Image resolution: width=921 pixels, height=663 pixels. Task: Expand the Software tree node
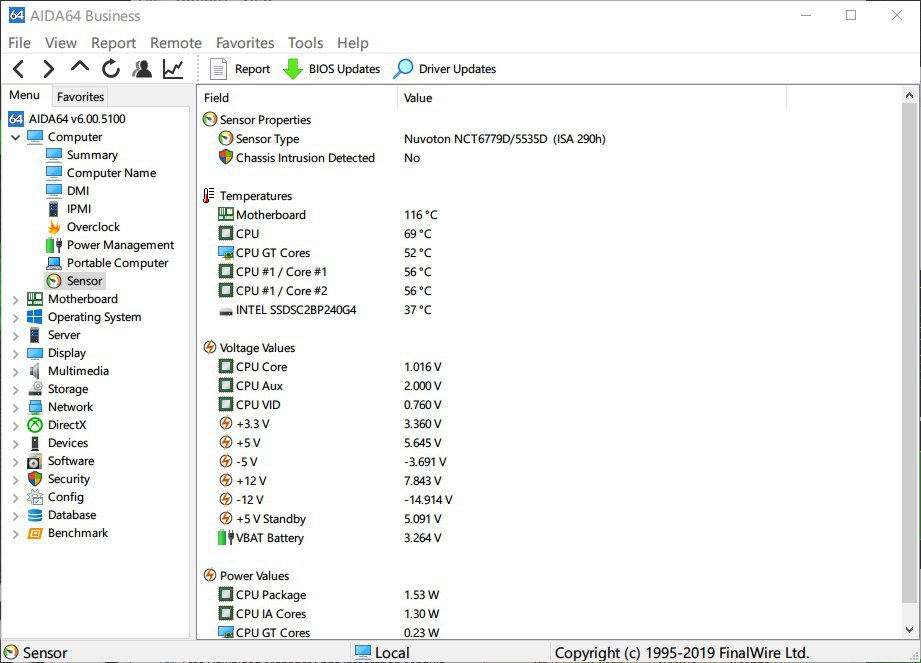pos(15,462)
